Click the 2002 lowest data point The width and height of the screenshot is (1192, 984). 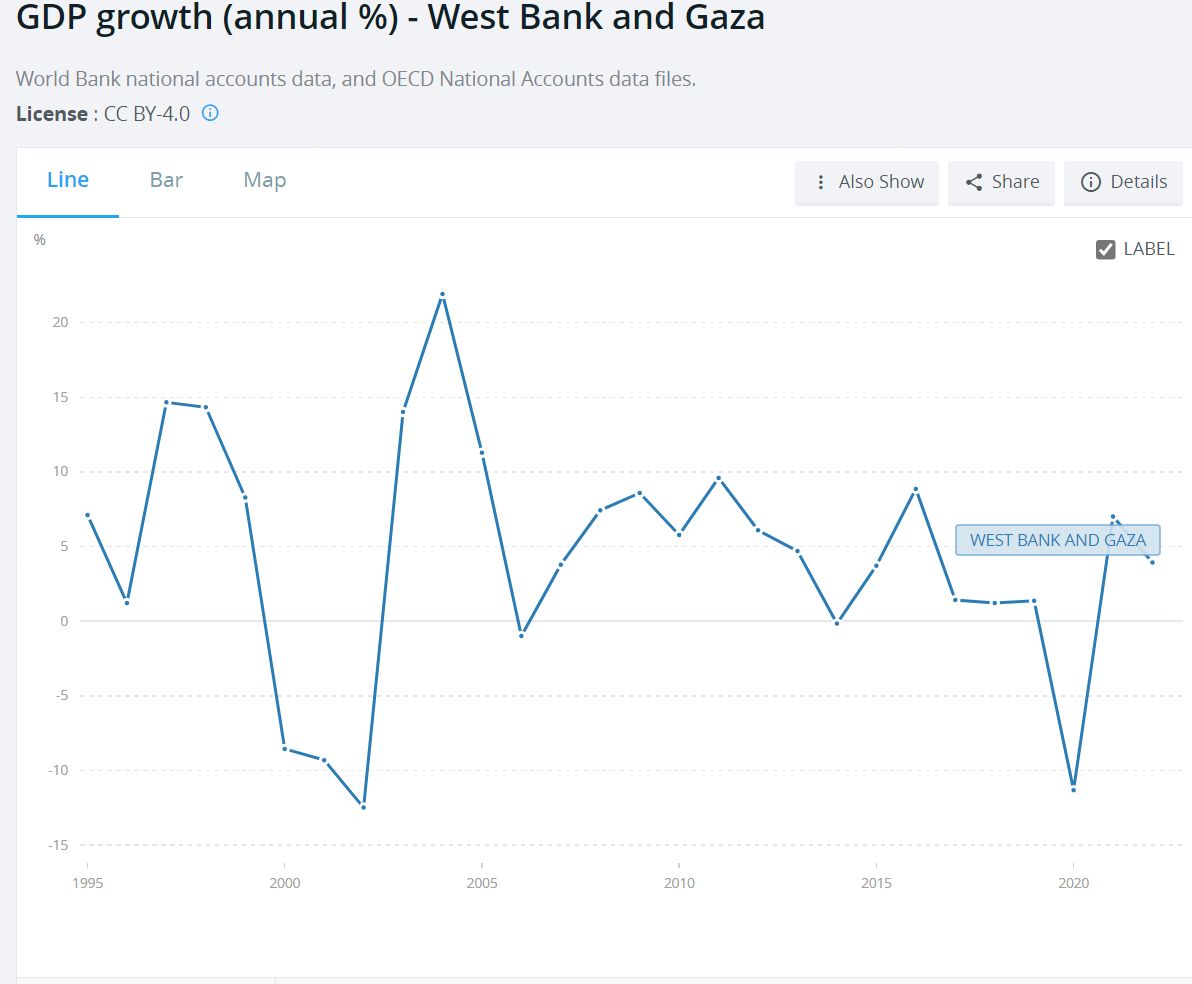point(363,806)
